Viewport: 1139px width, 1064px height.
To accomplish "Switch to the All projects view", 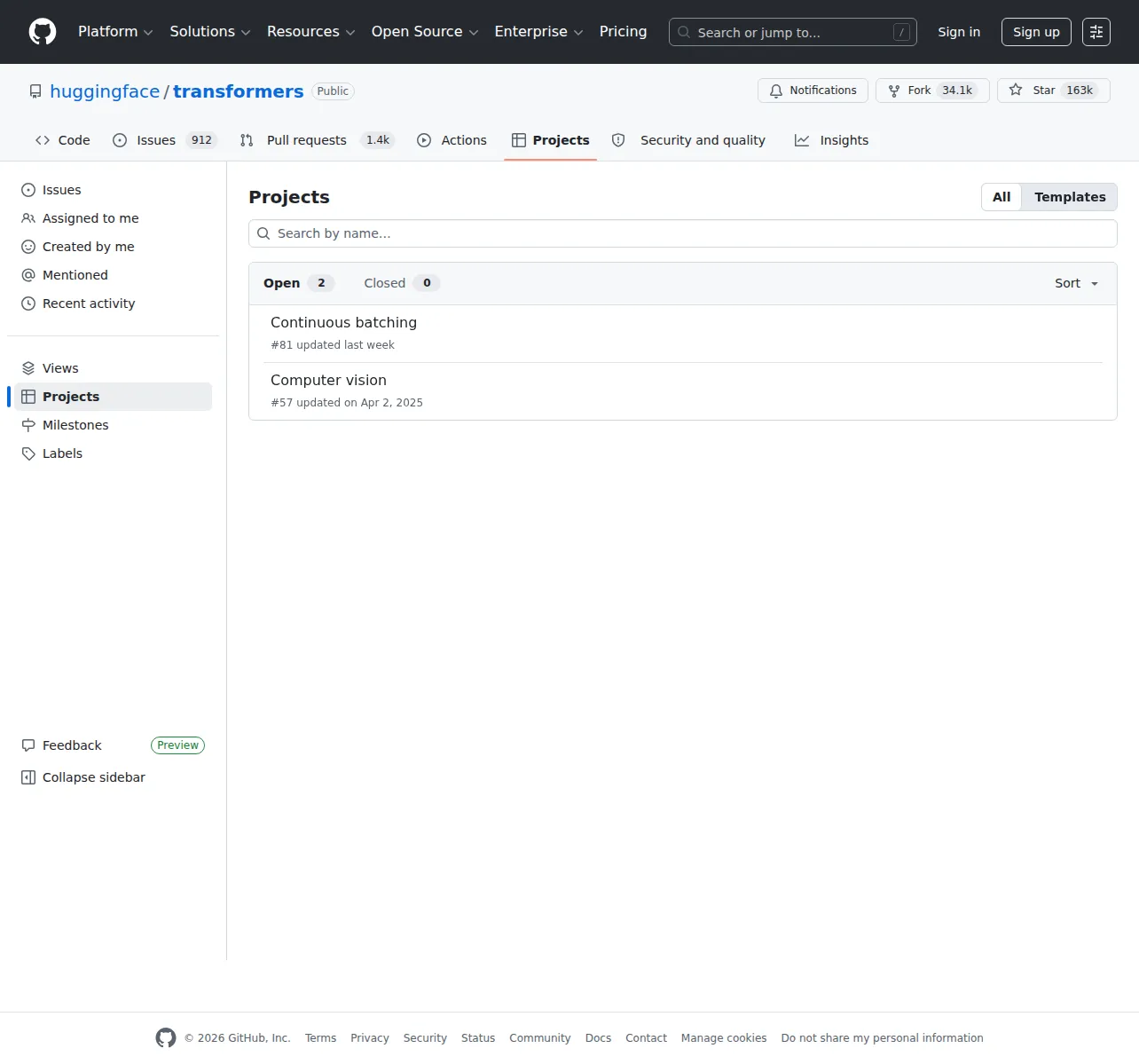I will 1002,197.
